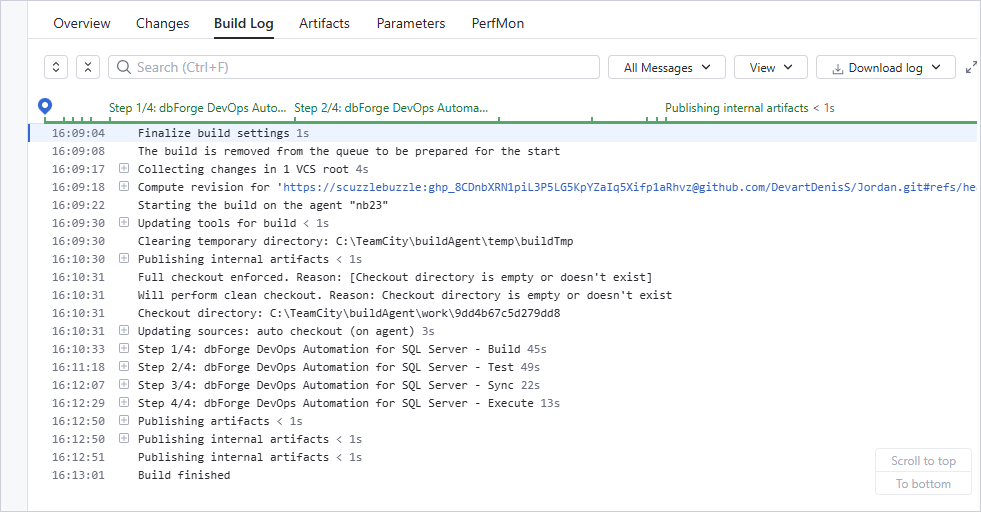Open the Artifacts tab
The image size is (981, 512).
point(324,23)
